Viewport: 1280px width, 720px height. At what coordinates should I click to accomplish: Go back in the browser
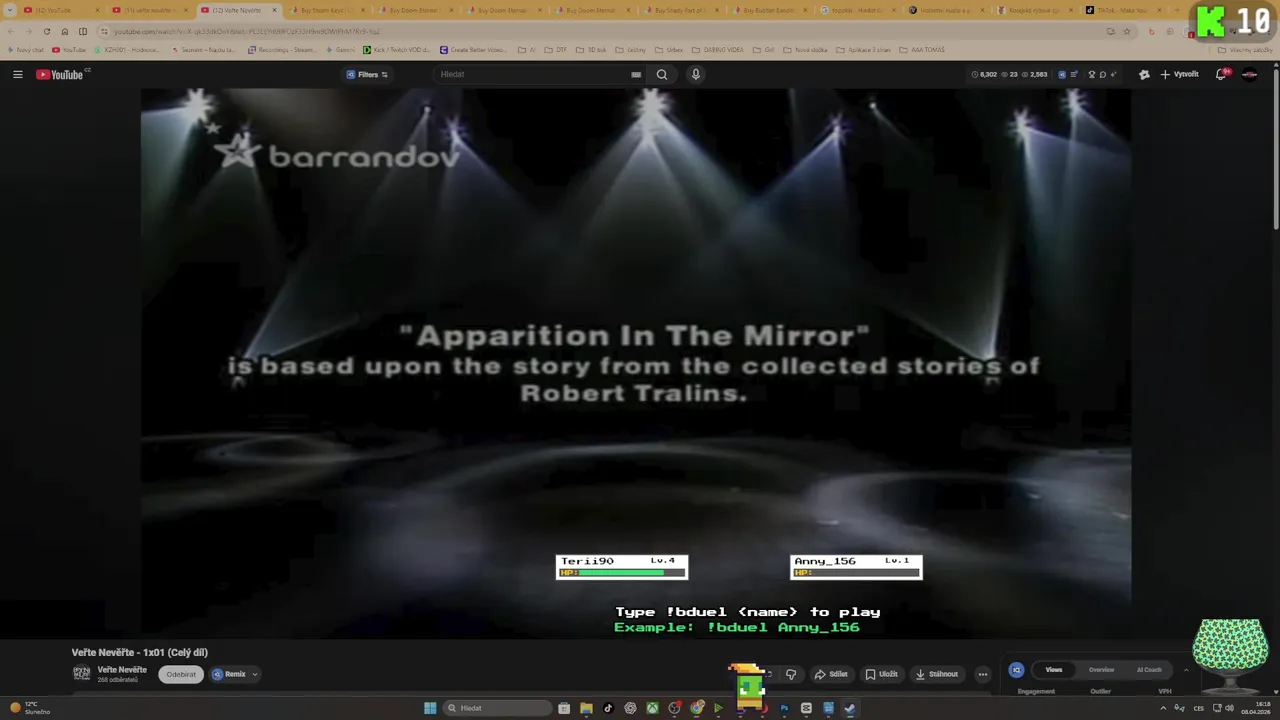click(10, 31)
